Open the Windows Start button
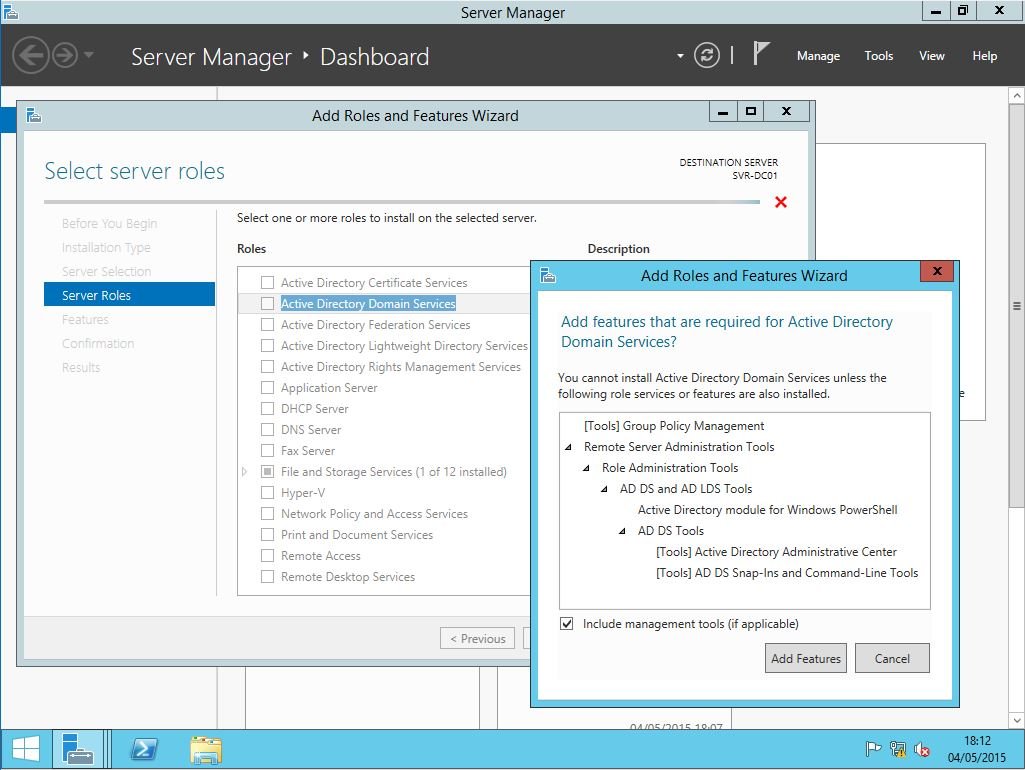 tap(25, 749)
